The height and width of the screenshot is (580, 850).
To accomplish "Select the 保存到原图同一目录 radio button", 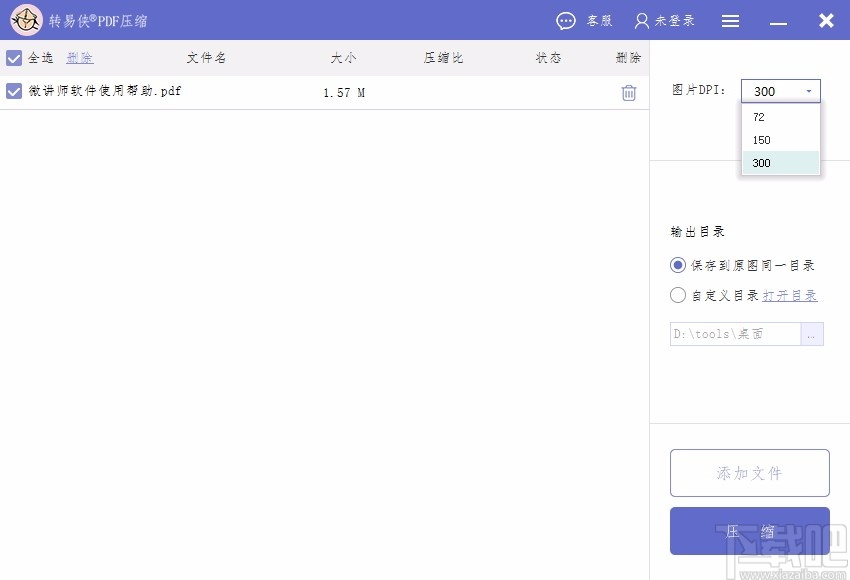I will [677, 265].
